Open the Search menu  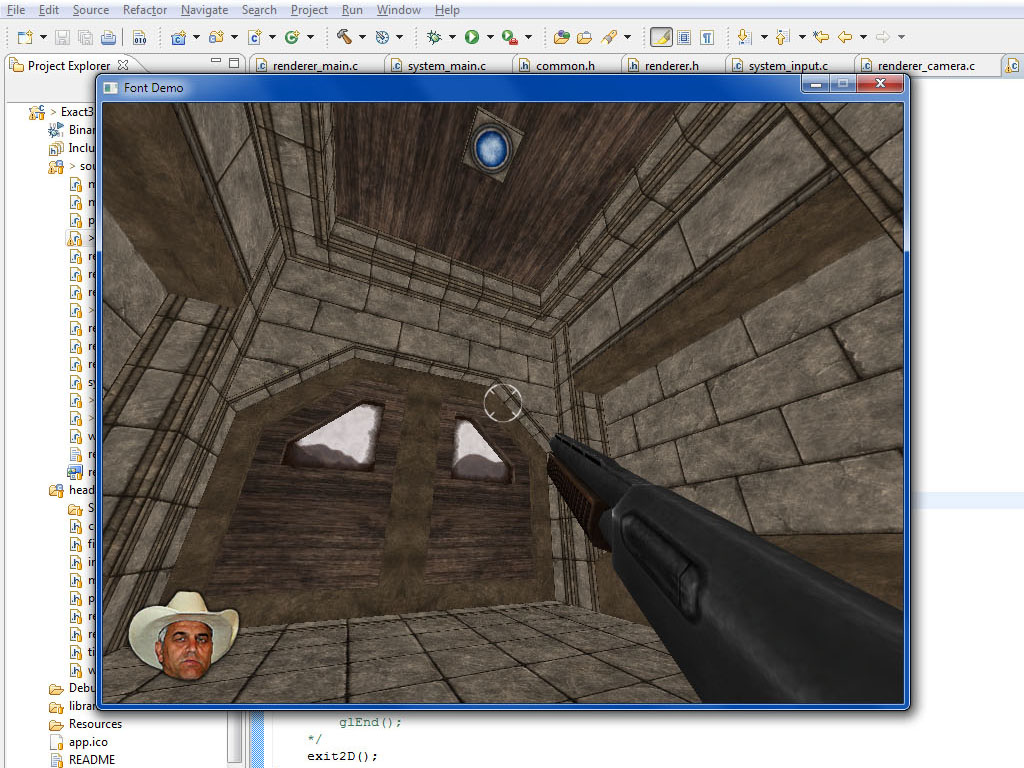click(259, 10)
